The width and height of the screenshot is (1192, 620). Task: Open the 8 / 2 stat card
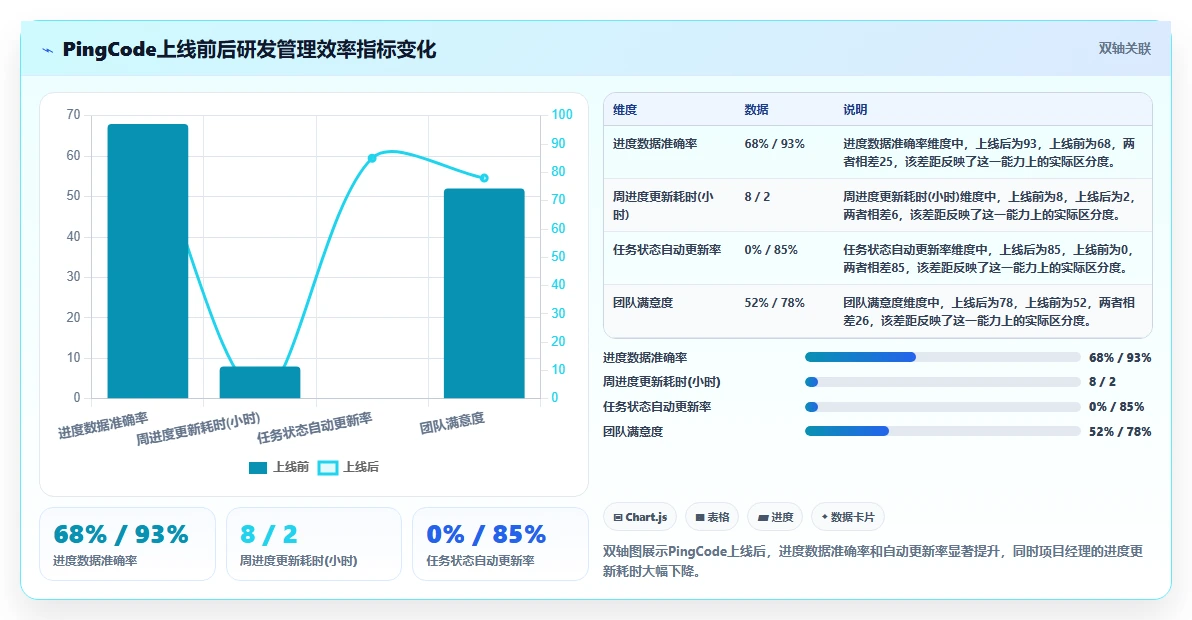coord(314,544)
